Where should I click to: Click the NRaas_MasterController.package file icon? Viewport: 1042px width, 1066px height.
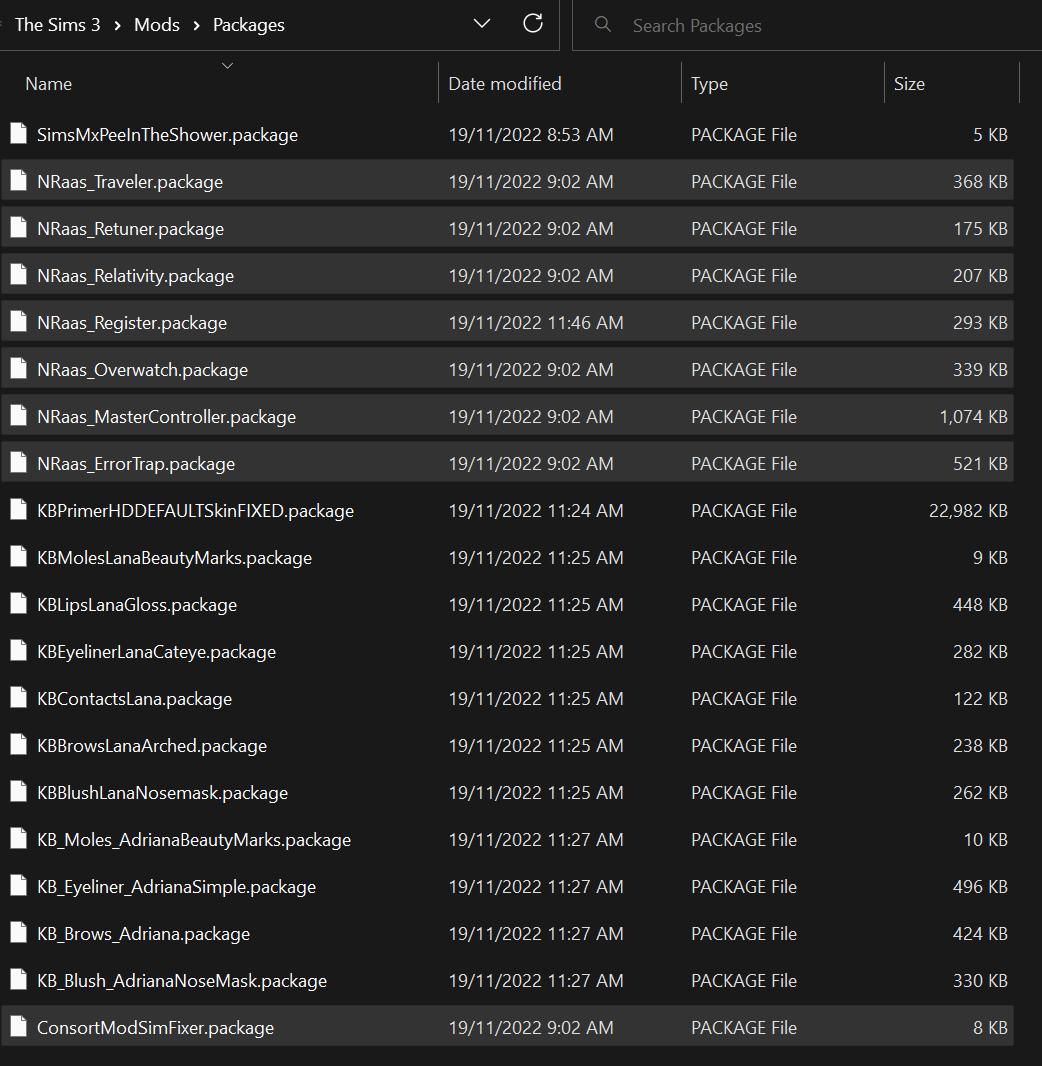click(18, 415)
